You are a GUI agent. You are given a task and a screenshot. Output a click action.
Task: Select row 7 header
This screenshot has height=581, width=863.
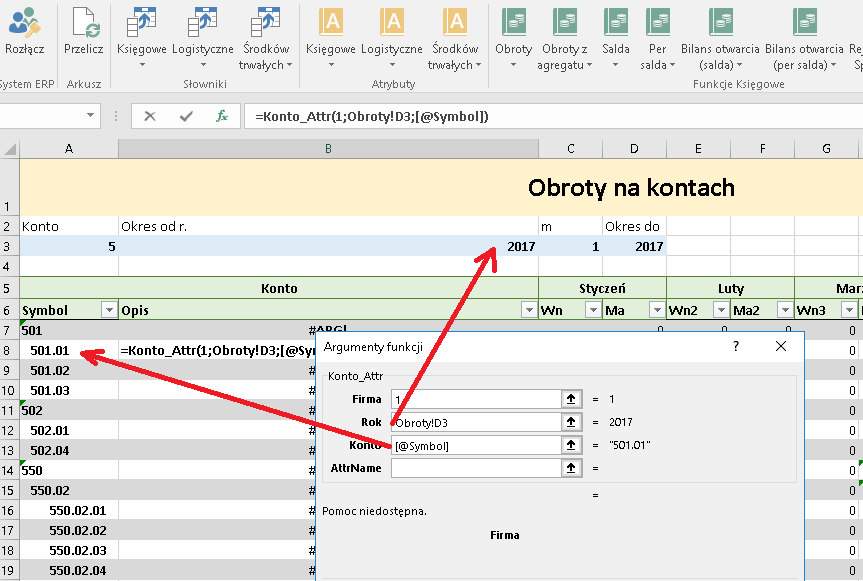point(8,331)
